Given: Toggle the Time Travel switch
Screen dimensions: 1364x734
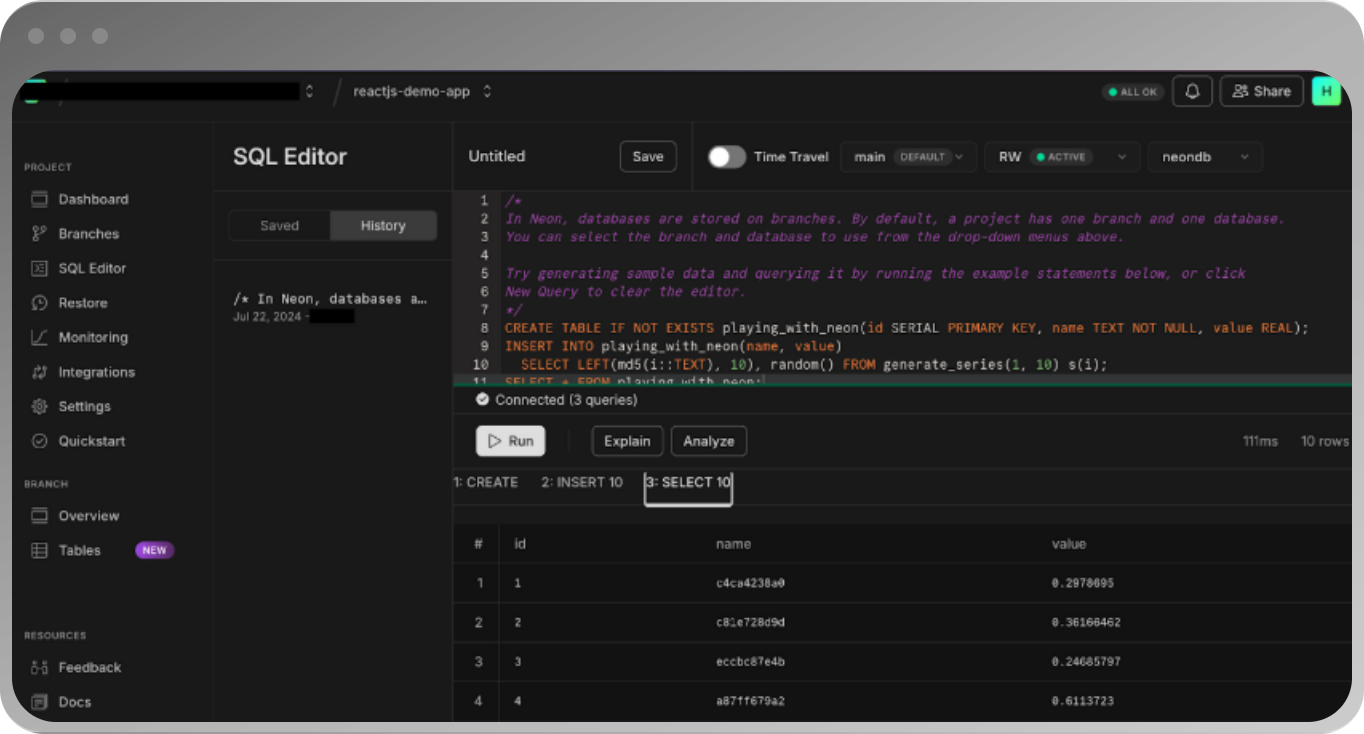Looking at the screenshot, I should (727, 157).
